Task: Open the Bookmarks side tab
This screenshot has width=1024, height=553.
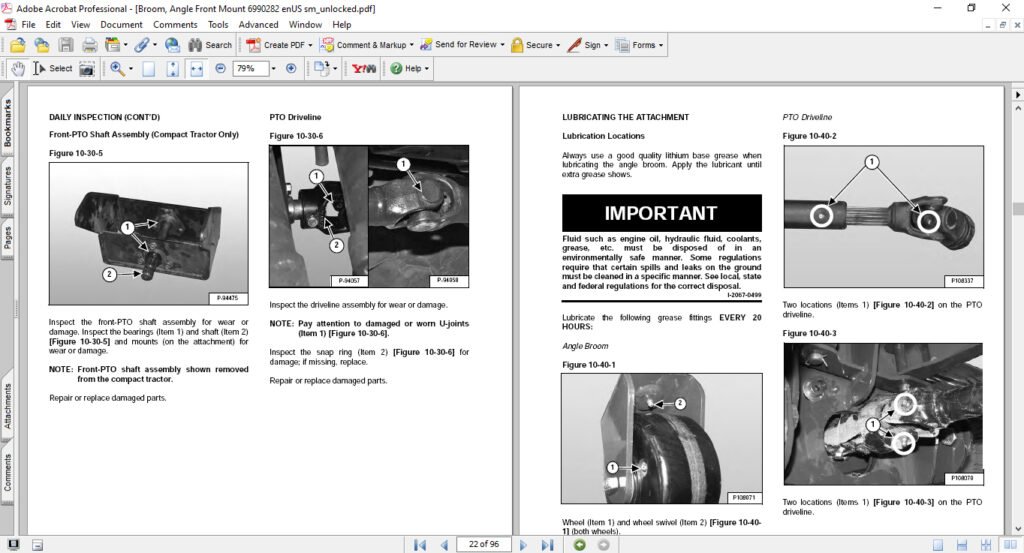Action: click(8, 124)
